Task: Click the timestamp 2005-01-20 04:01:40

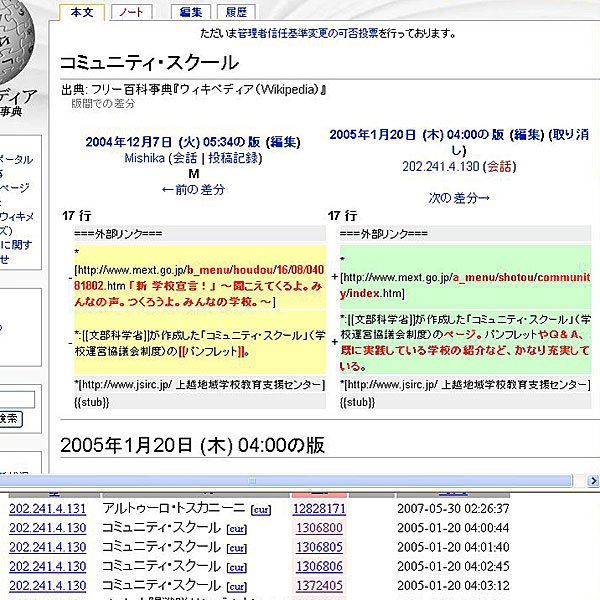Action: coord(453,547)
